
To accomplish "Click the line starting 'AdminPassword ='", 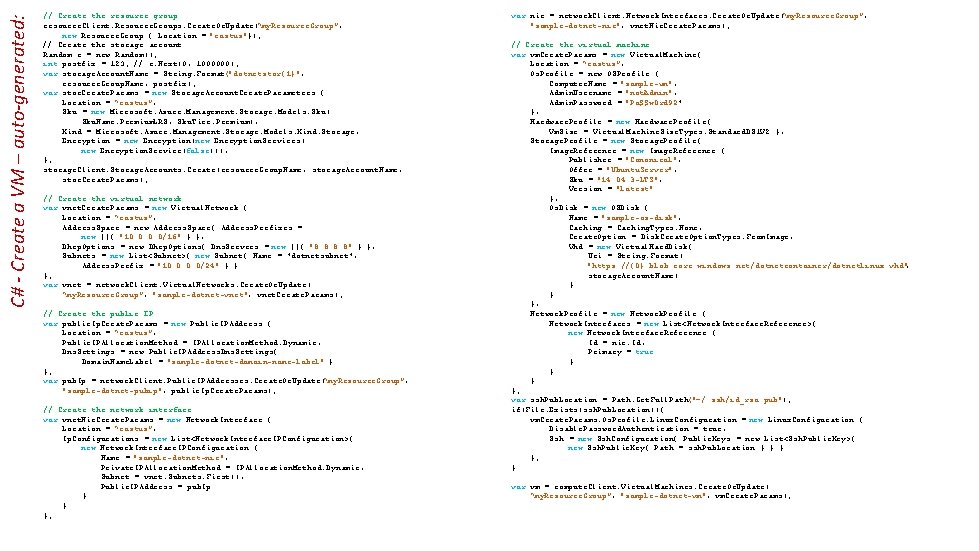I will tap(616, 102).
